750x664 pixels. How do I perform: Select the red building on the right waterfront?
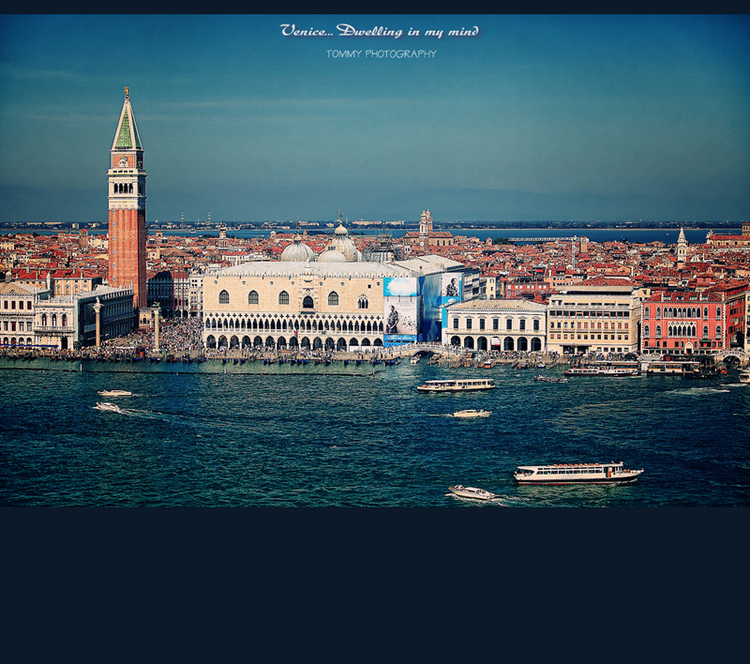point(685,322)
